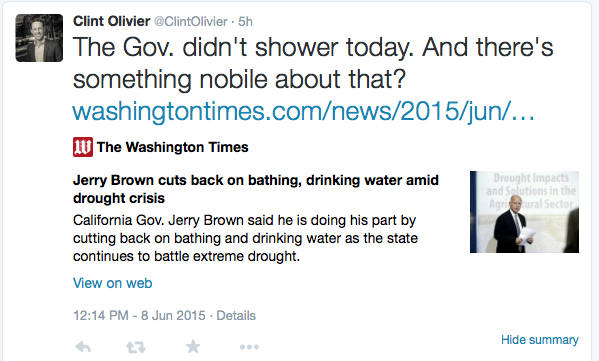
Task: Open the Jerry Brown cuts back headline
Action: pyautogui.click(x=256, y=189)
